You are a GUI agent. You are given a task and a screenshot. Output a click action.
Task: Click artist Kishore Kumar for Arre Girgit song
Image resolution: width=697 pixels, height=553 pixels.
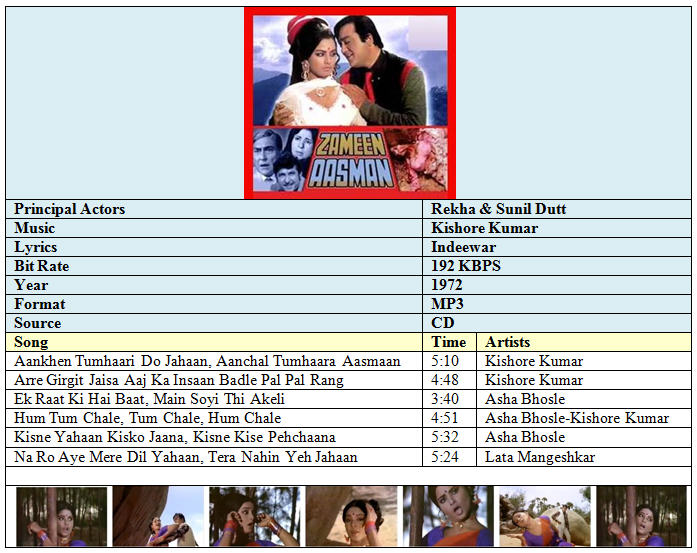pyautogui.click(x=534, y=381)
